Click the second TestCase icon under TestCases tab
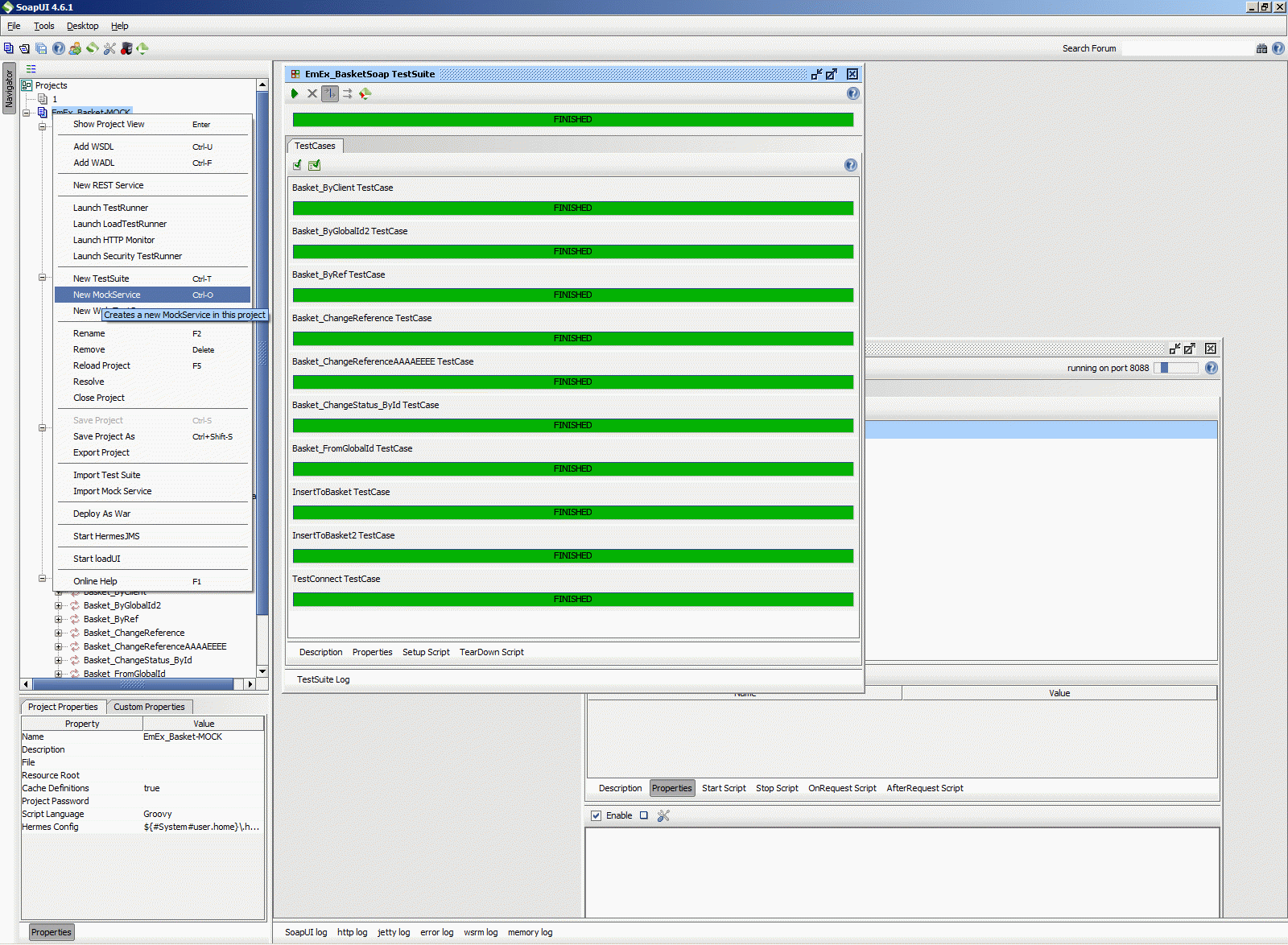Screen dimensions: 1288x945 [314, 165]
